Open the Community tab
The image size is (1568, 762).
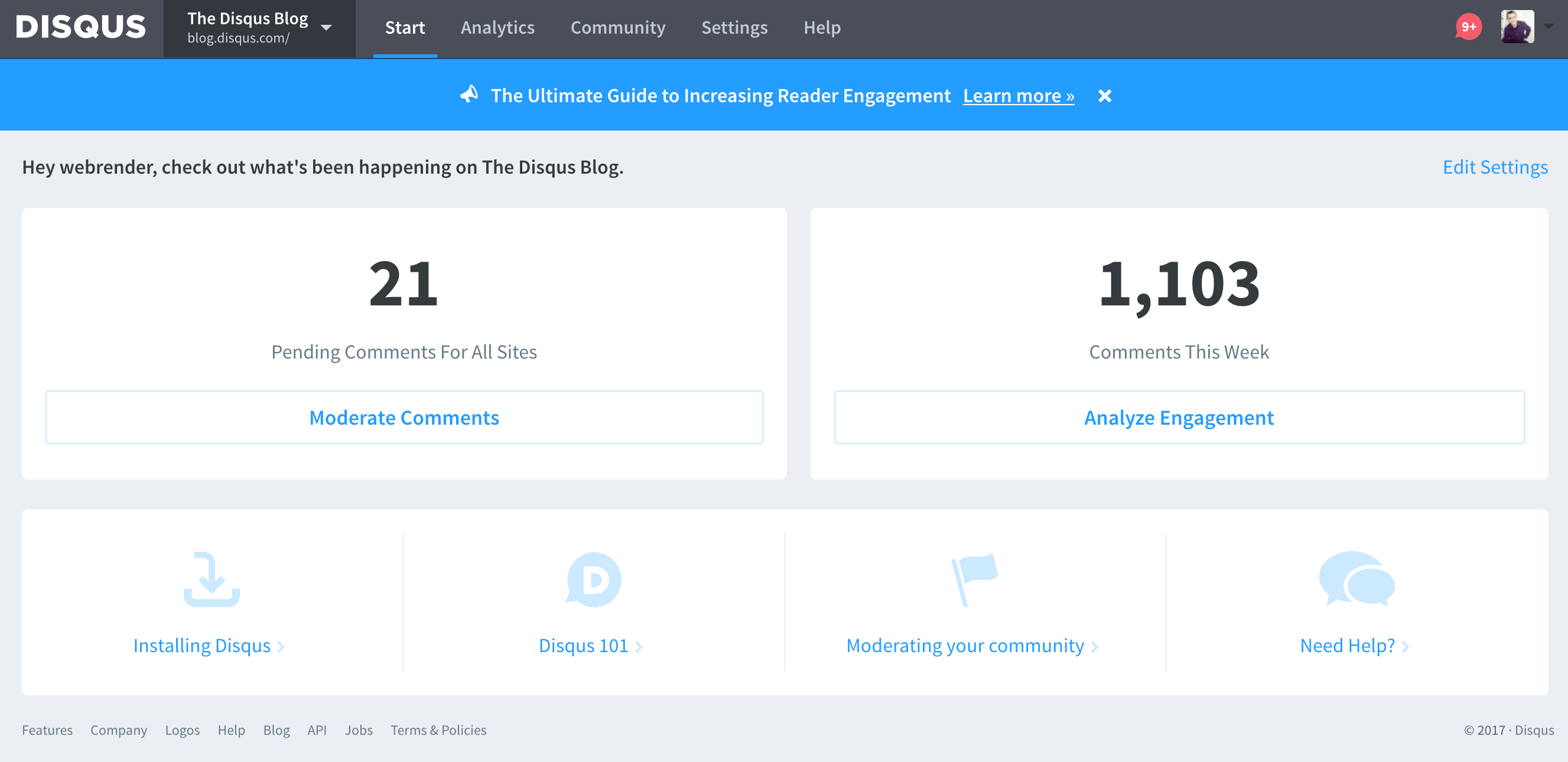pos(618,27)
